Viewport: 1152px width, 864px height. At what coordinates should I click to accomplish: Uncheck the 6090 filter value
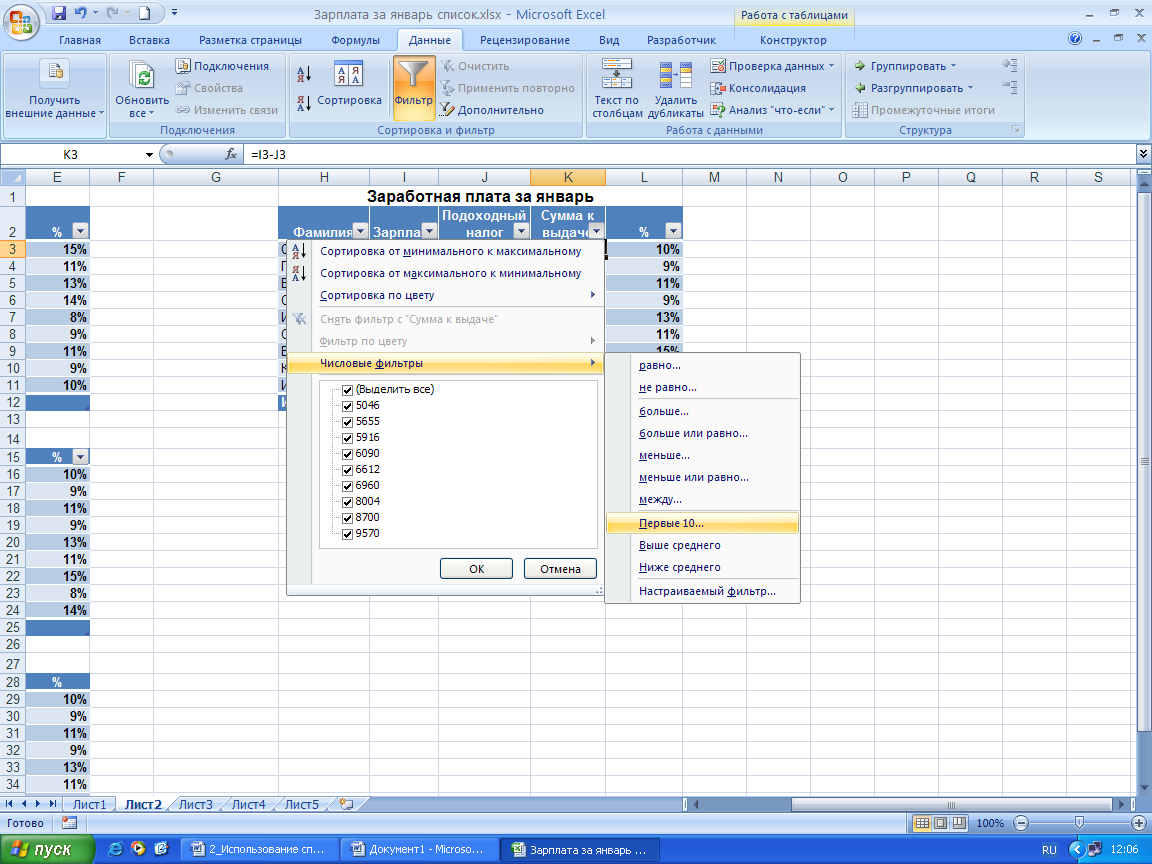(348, 454)
